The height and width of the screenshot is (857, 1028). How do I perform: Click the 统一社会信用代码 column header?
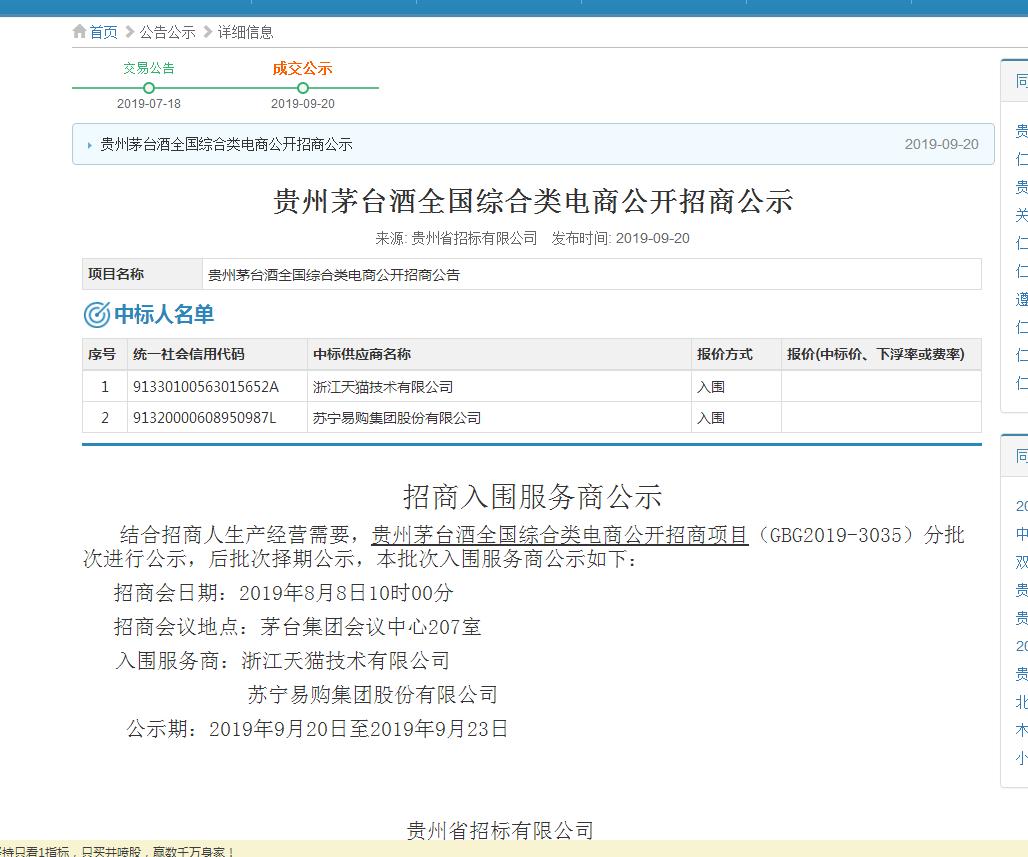click(x=217, y=354)
